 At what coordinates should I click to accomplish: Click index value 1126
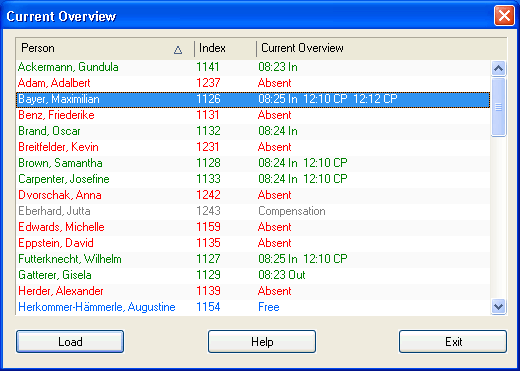point(208,99)
